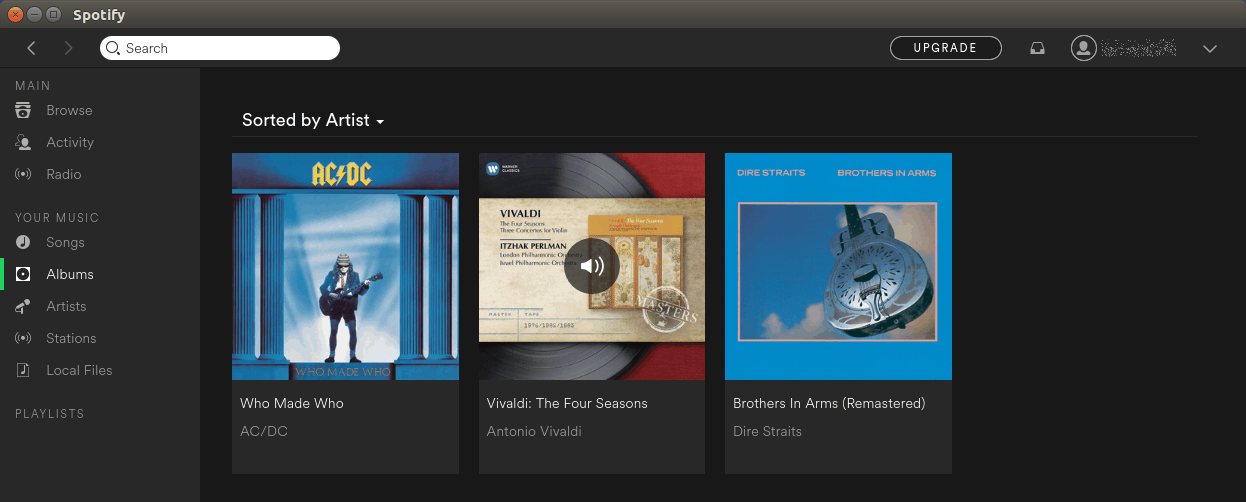1246x502 pixels.
Task: Expand the account menu chevron
Action: pyautogui.click(x=1210, y=48)
